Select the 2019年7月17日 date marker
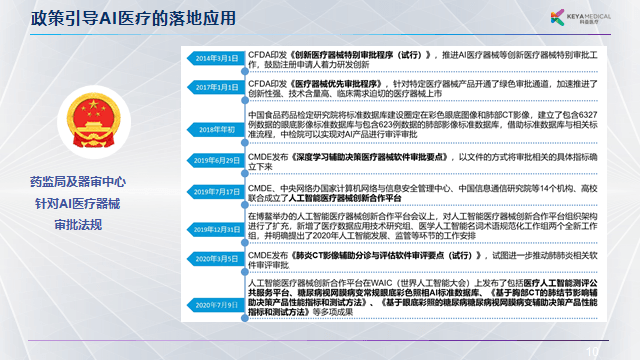Screen dimensions: 640x360 [216, 192]
